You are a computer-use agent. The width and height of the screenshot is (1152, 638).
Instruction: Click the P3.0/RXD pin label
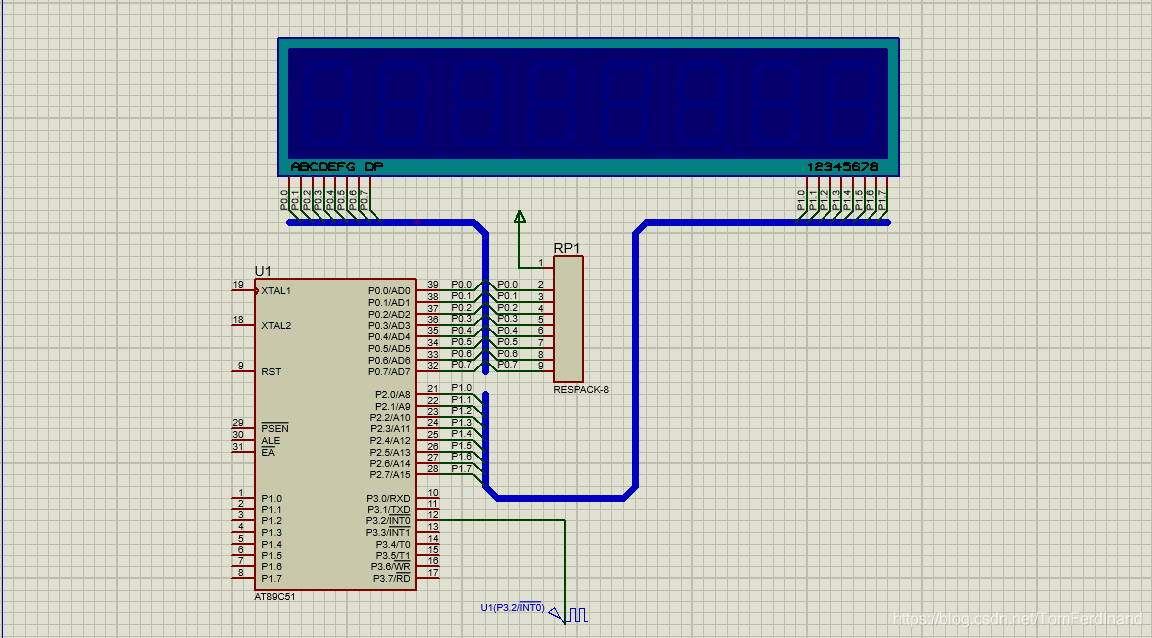coord(389,498)
